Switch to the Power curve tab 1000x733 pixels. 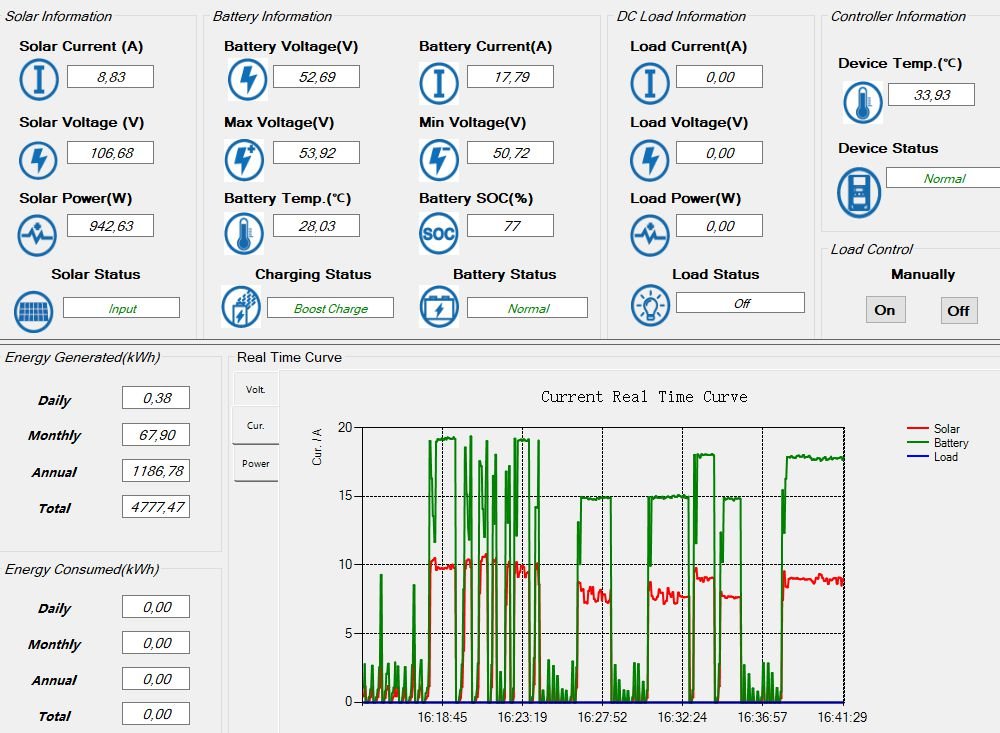point(256,463)
